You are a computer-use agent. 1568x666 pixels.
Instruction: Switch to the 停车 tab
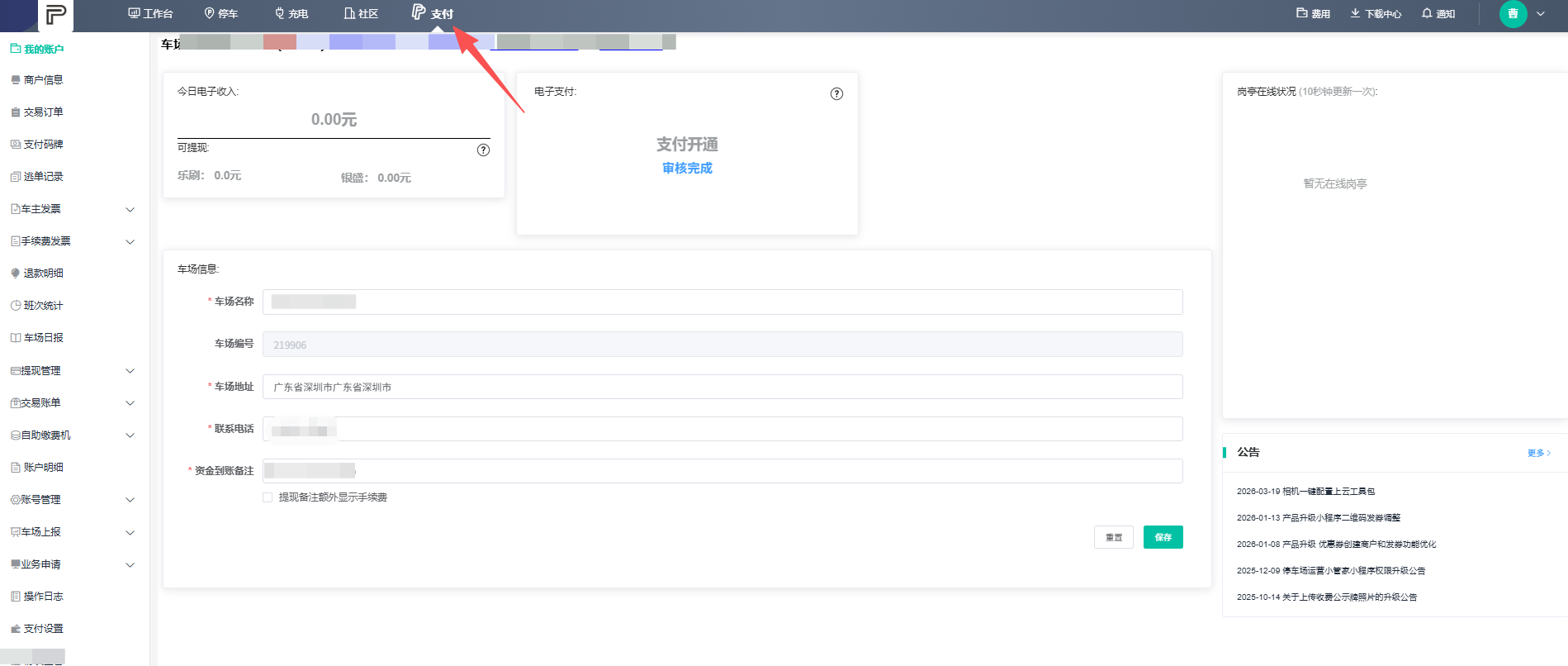coord(221,13)
